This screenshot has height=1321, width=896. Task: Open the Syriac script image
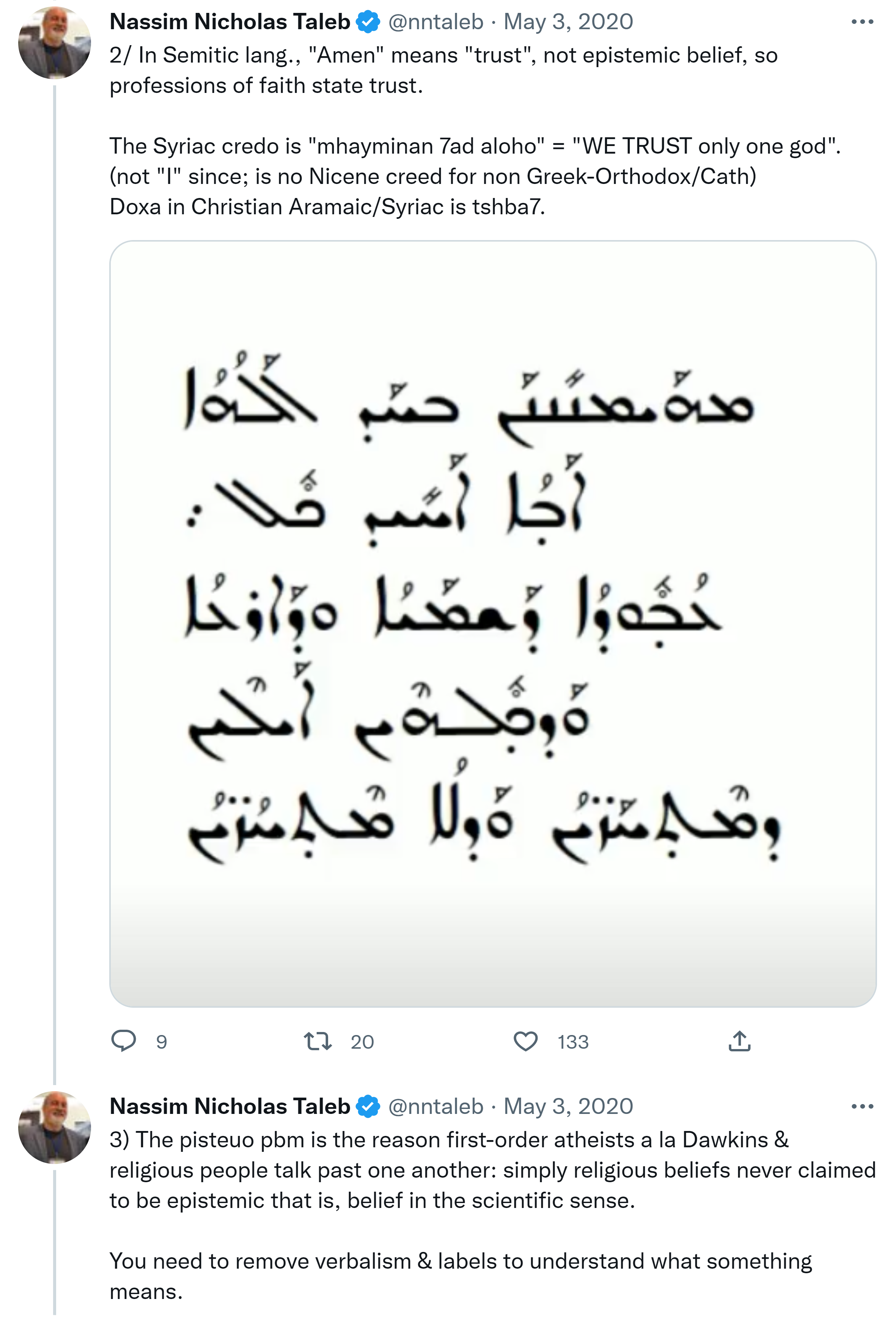pos(492,624)
